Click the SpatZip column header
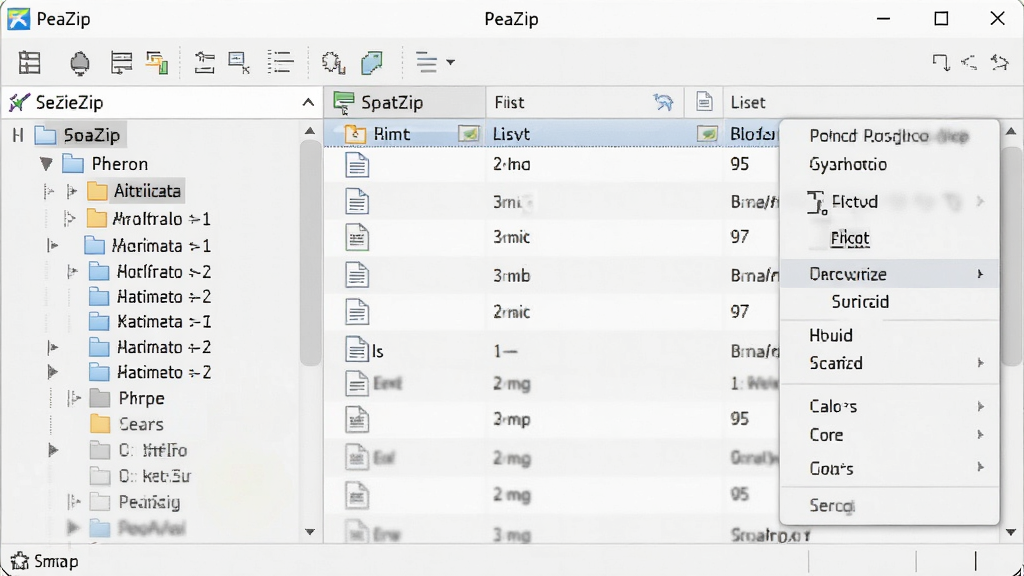This screenshot has height=576, width=1024. (x=405, y=103)
